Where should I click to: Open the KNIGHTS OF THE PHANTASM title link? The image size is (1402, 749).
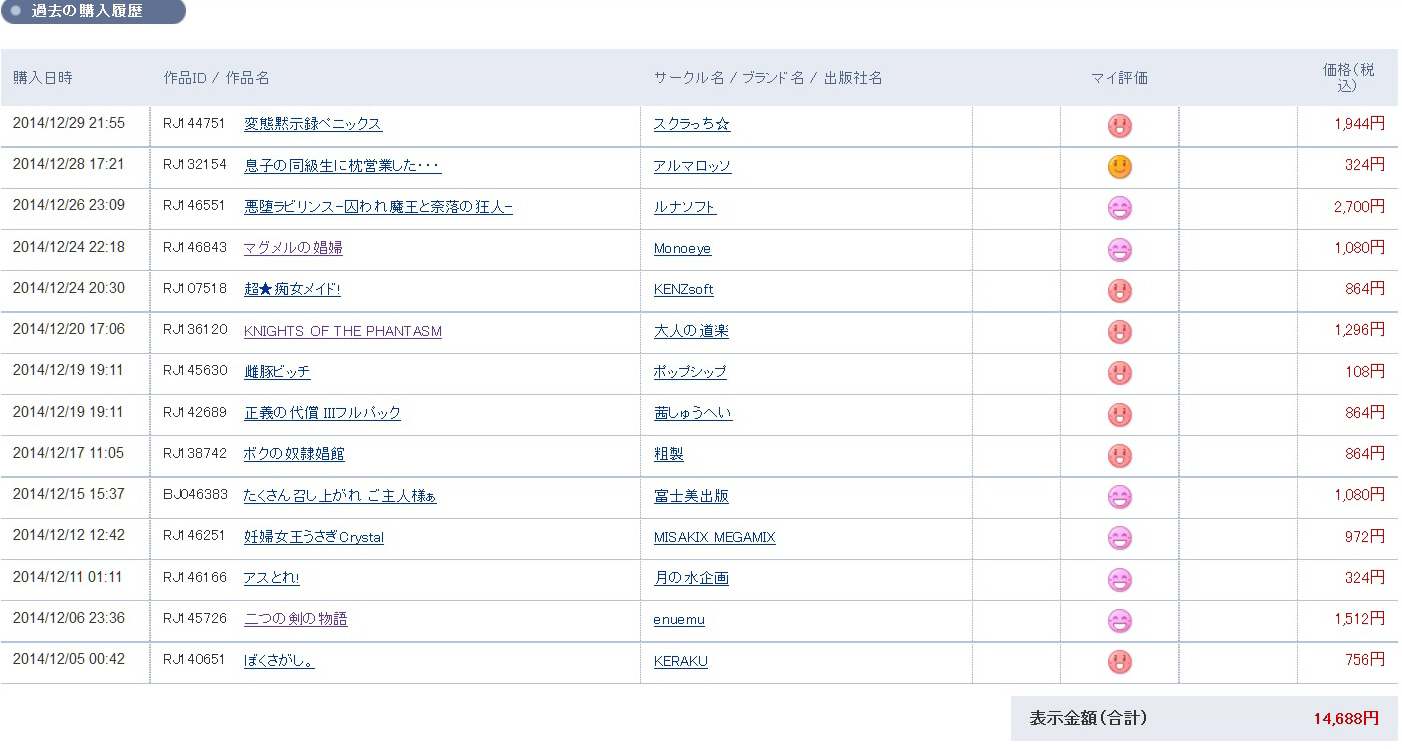click(343, 331)
